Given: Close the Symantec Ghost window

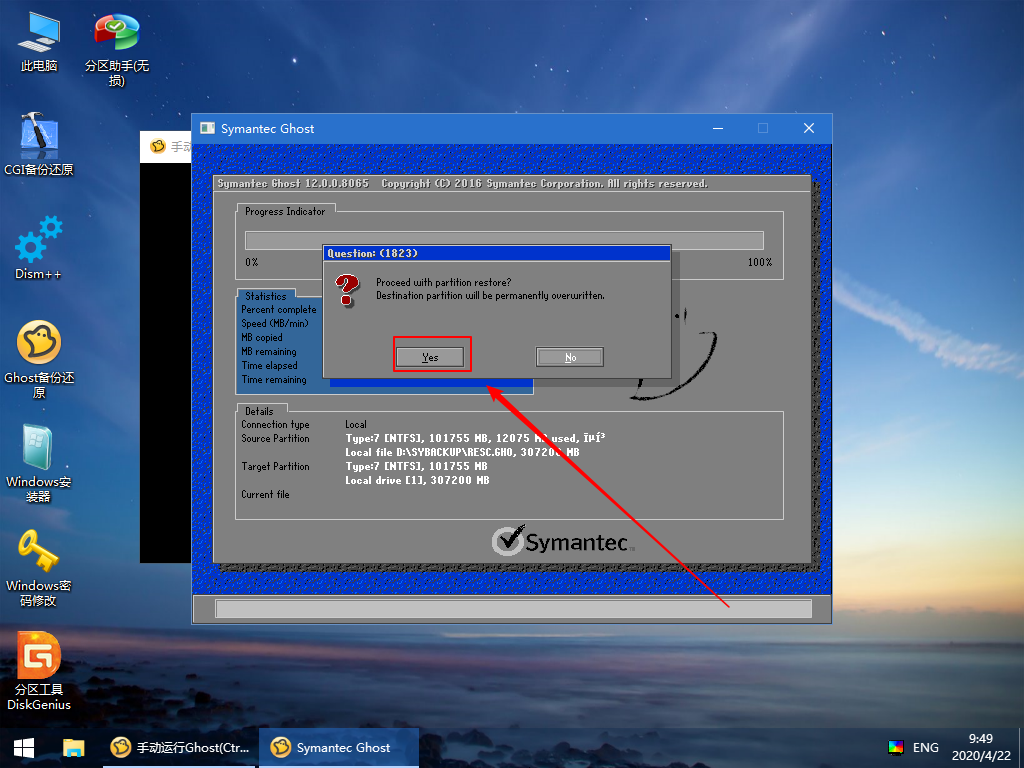Looking at the screenshot, I should 808,129.
